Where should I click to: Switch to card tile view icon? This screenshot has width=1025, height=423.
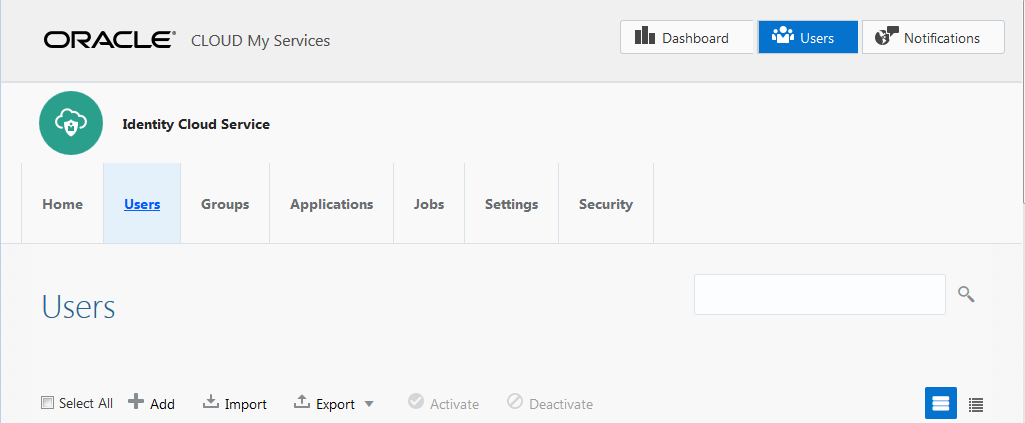[941, 403]
